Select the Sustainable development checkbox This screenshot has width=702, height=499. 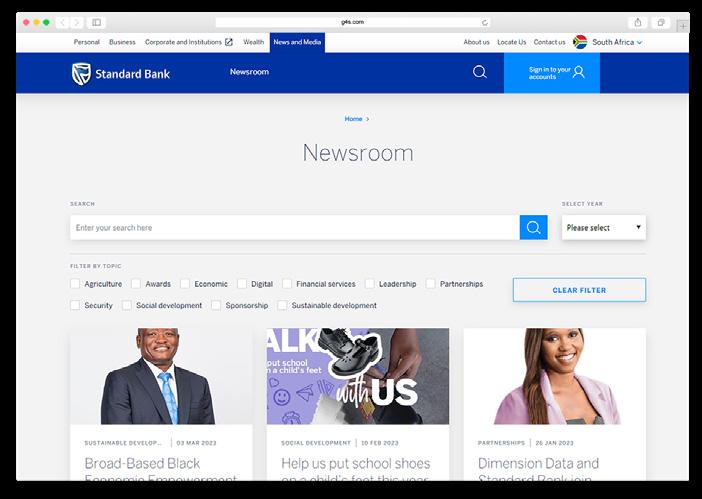pos(282,305)
